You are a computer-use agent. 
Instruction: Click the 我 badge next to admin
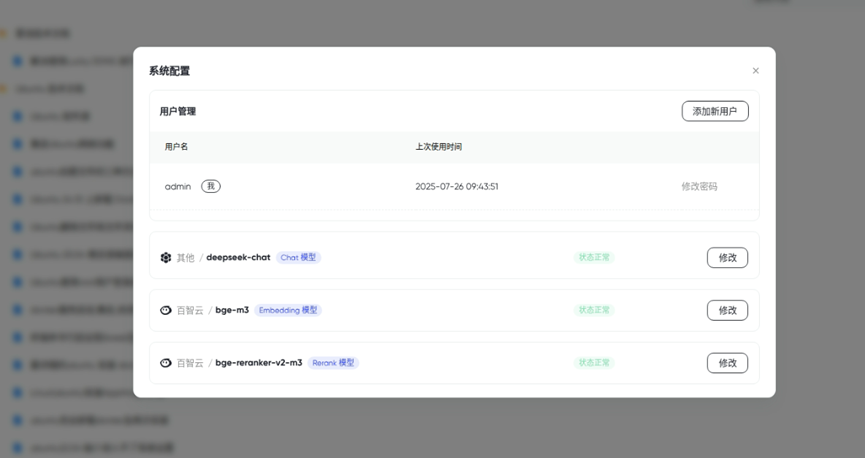(x=211, y=187)
